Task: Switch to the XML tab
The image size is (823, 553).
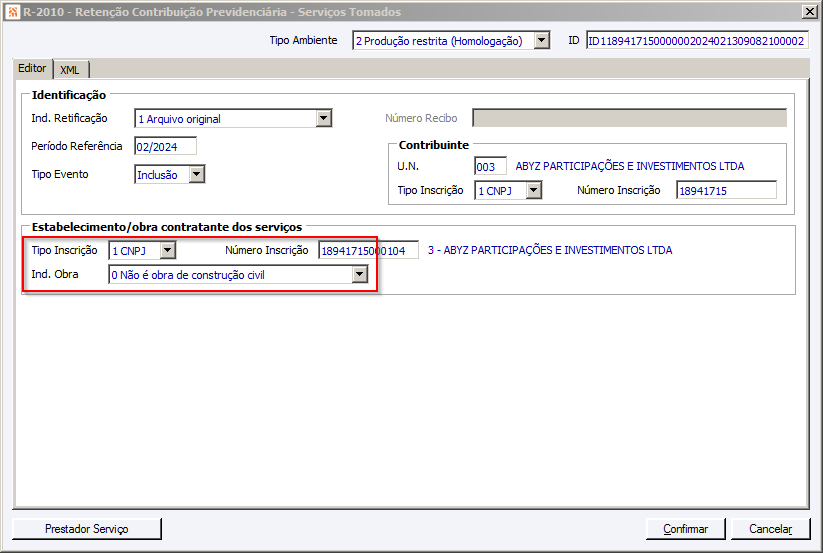Action: 70,69
